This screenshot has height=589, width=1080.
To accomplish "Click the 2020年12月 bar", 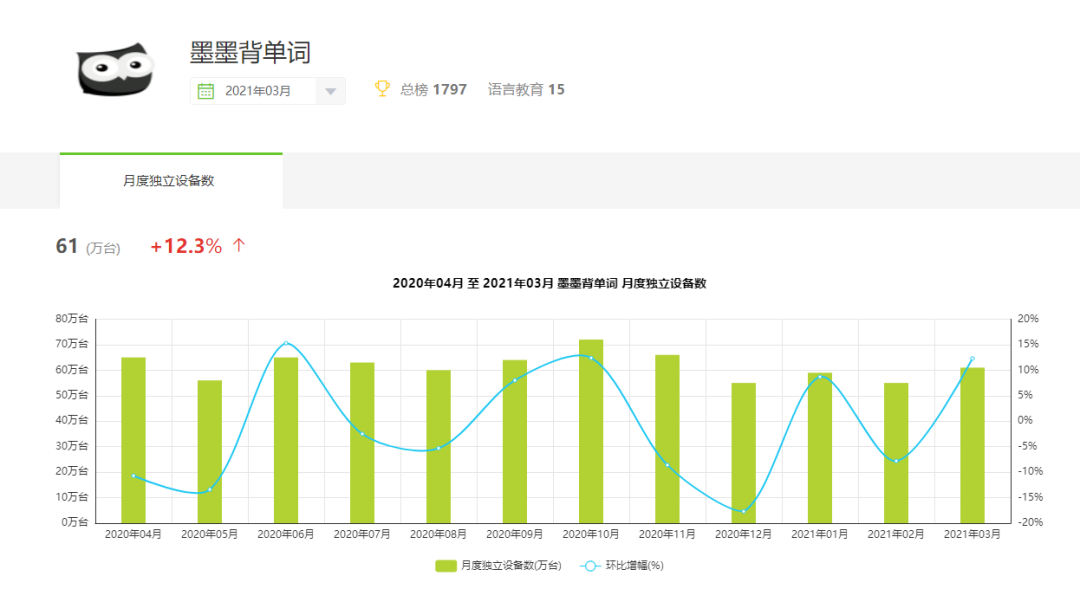I will click(743, 453).
